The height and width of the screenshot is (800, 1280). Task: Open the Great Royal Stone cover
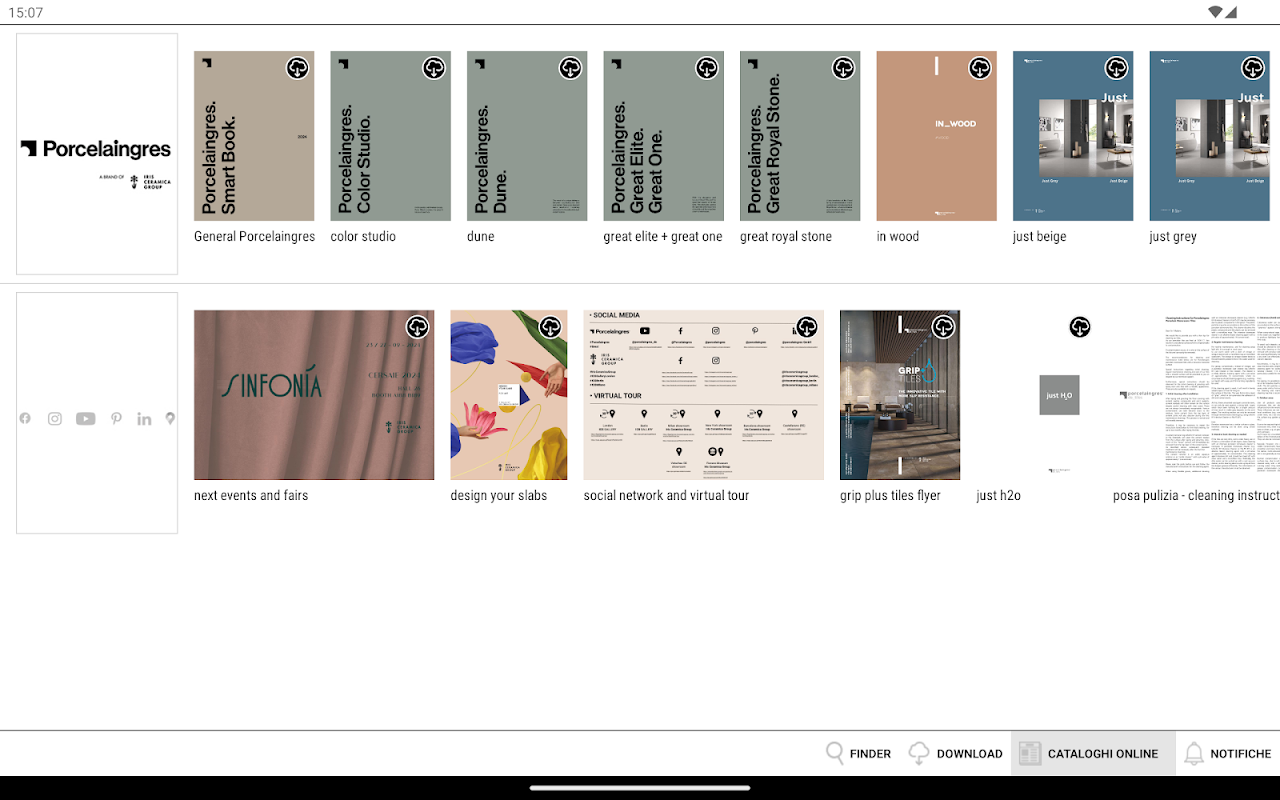point(800,136)
